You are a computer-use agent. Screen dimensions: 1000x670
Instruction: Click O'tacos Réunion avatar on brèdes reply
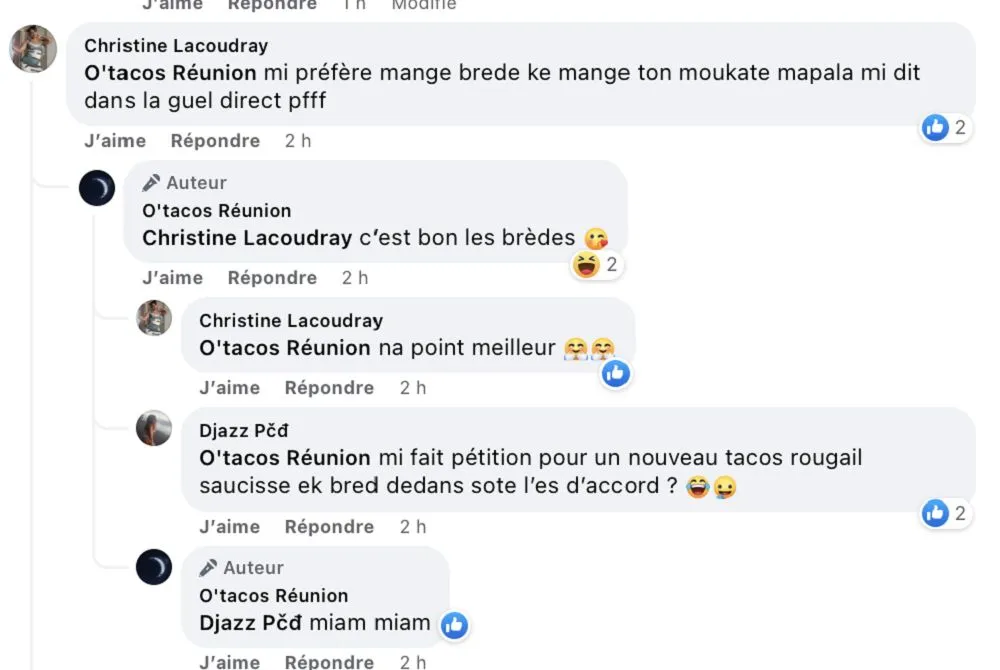coord(97,187)
